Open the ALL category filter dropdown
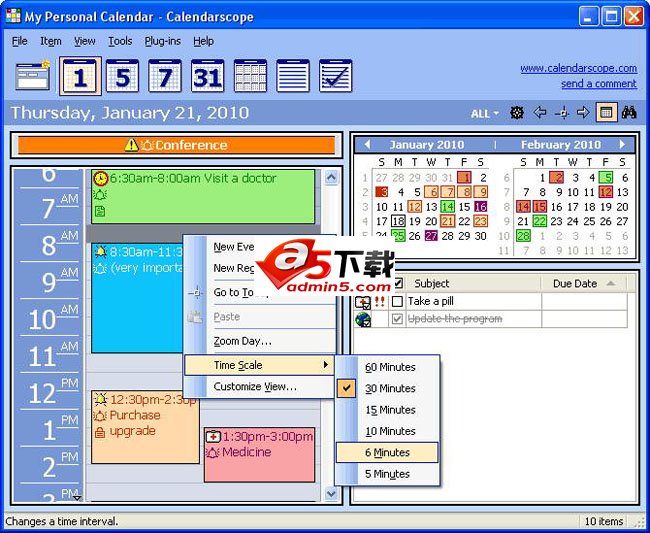Image resolution: width=650 pixels, height=533 pixels. pos(484,113)
